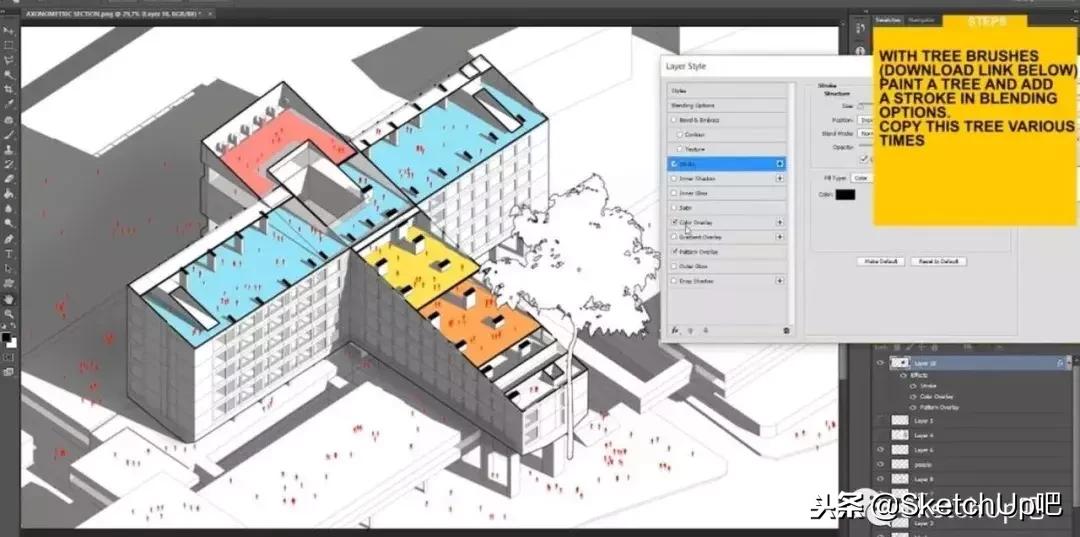Select the Clone Stamp tool

pos(9,149)
